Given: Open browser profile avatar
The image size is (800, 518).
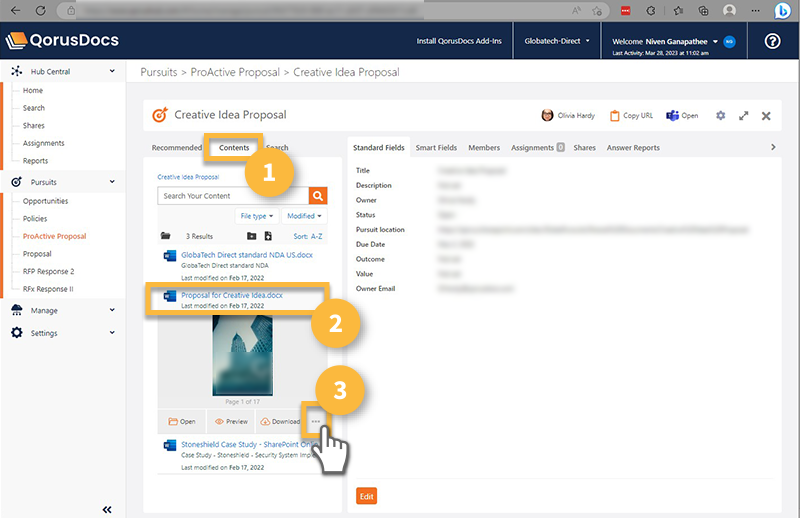Looking at the screenshot, I should tap(730, 10).
